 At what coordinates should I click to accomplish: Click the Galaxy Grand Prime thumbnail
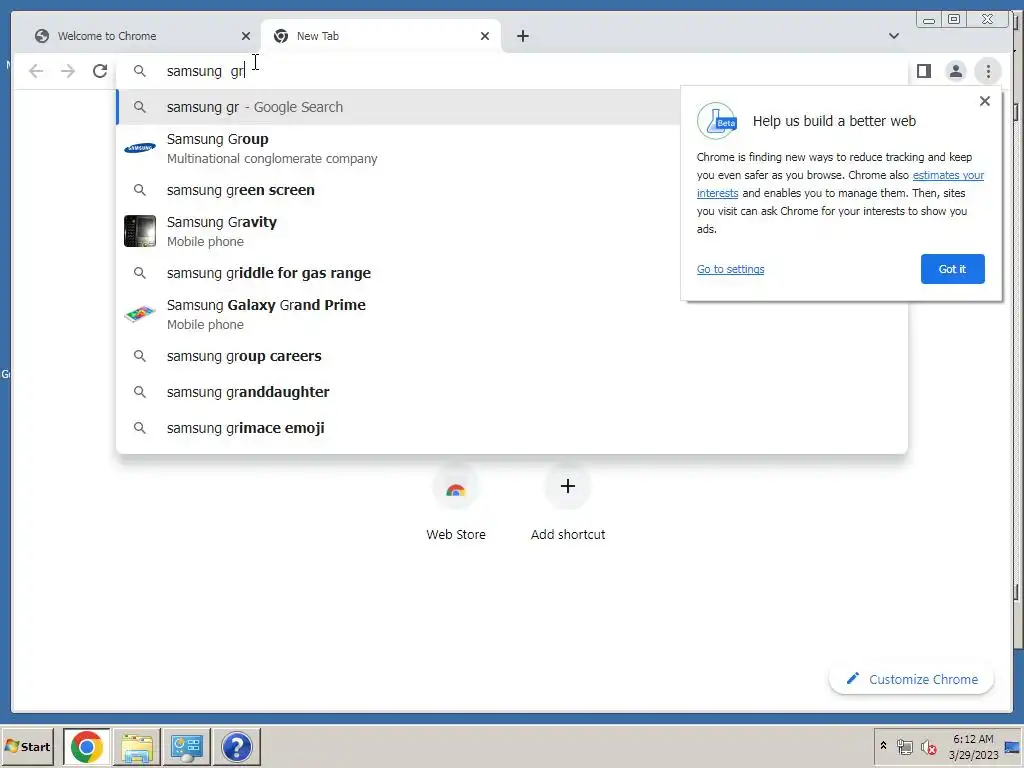(140, 314)
